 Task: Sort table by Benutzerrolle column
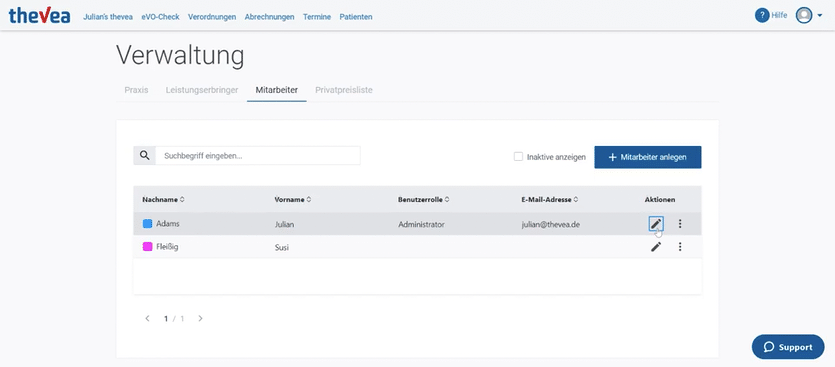pos(423,200)
